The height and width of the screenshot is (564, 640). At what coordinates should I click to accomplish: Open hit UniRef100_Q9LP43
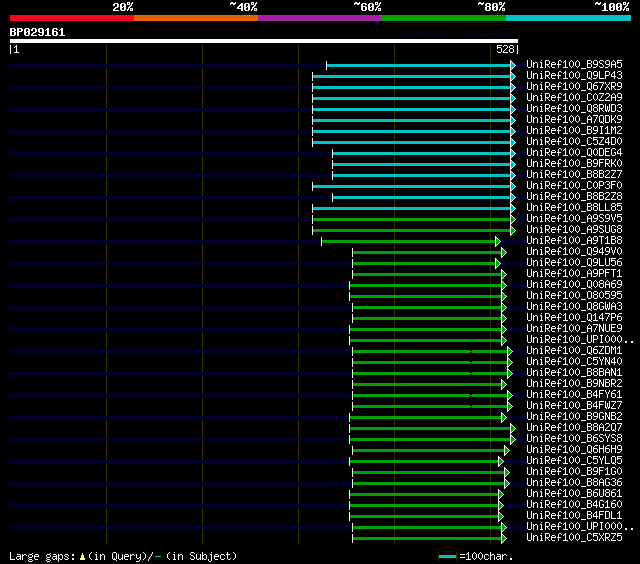(574, 75)
